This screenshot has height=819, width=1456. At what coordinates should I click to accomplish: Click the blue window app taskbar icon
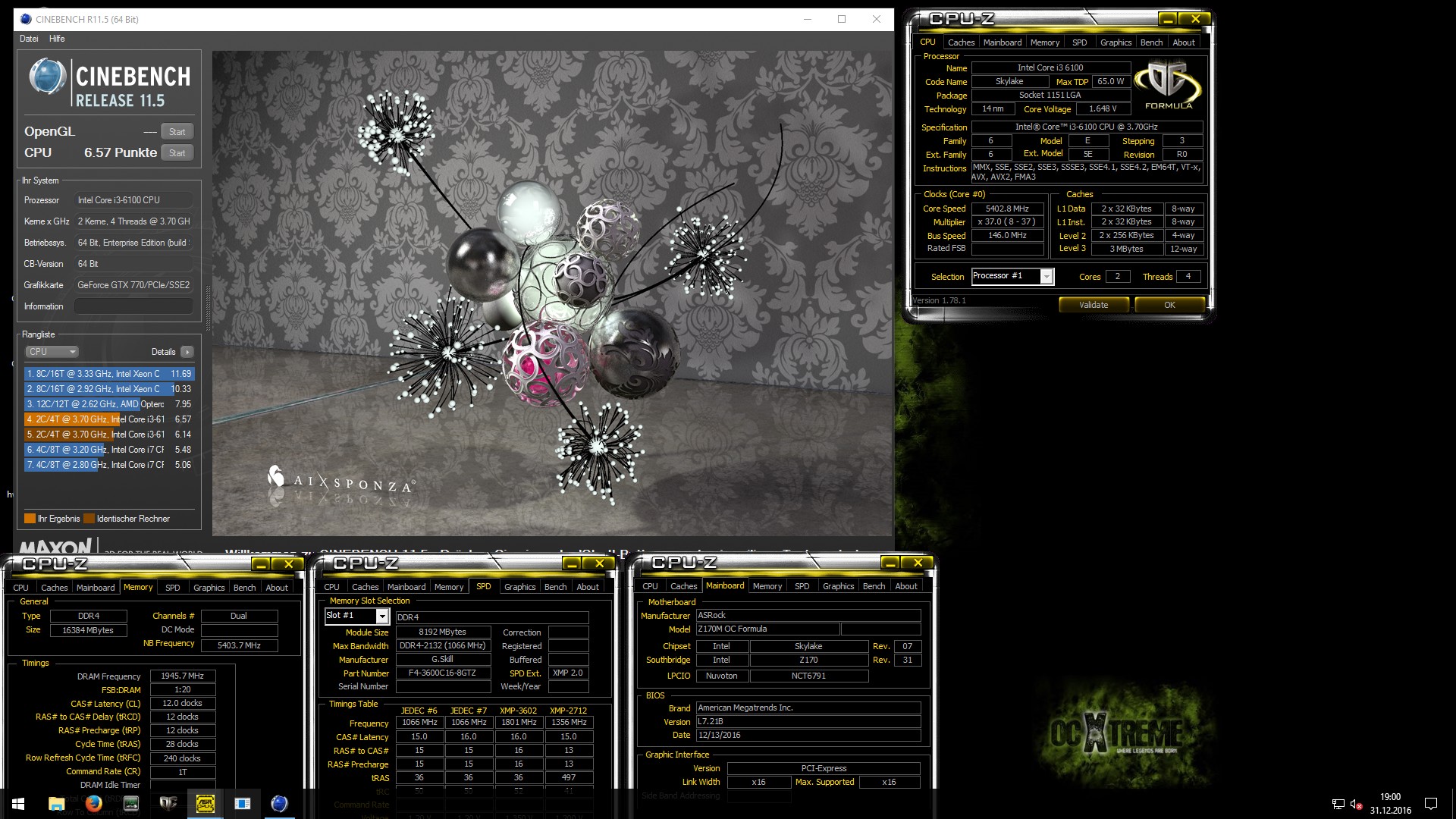click(242, 804)
